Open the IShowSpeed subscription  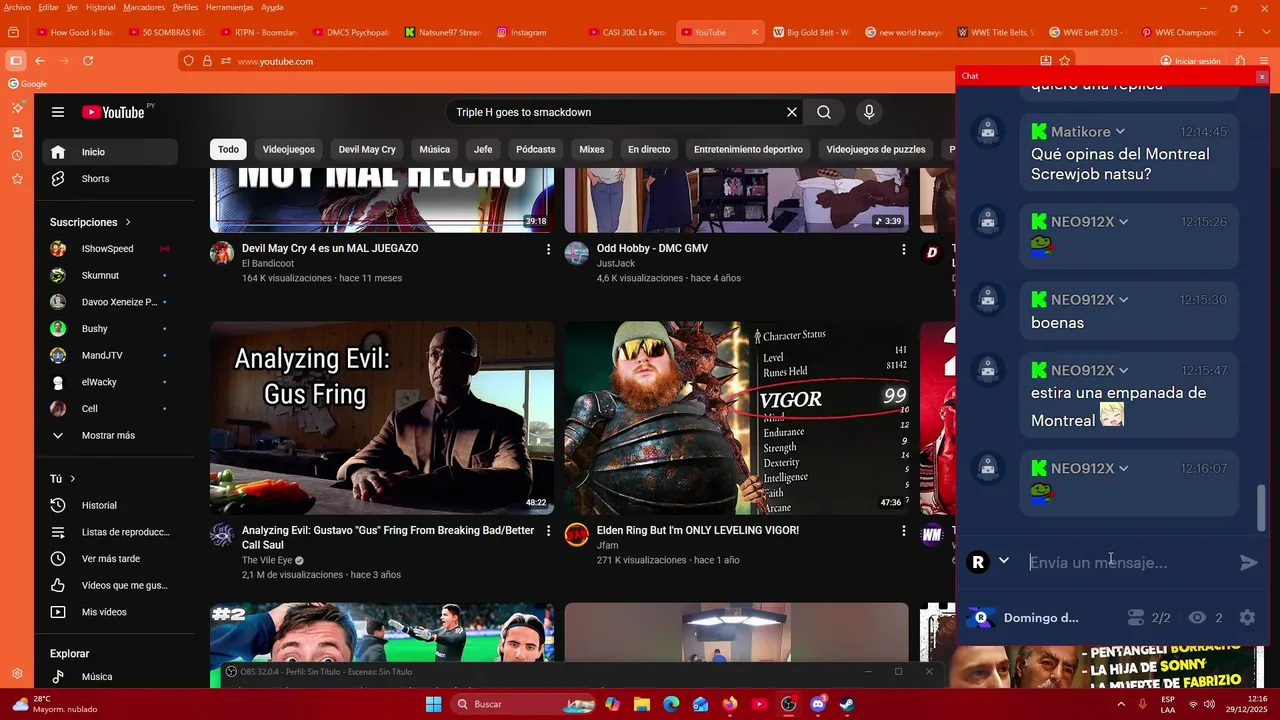(x=110, y=249)
